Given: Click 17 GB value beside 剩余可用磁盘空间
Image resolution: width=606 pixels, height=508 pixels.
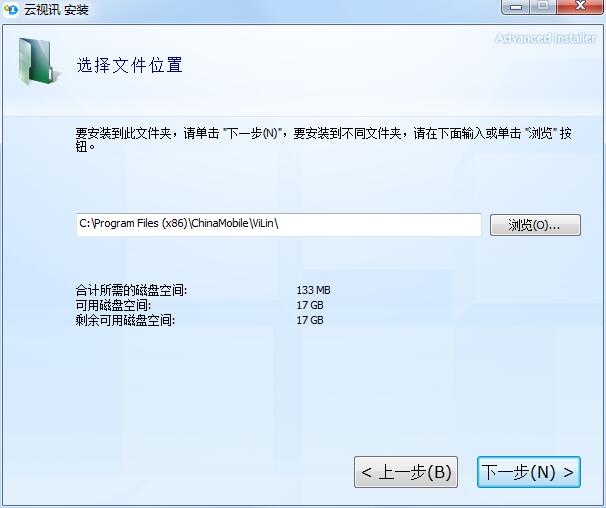Looking at the screenshot, I should pyautogui.click(x=310, y=320).
